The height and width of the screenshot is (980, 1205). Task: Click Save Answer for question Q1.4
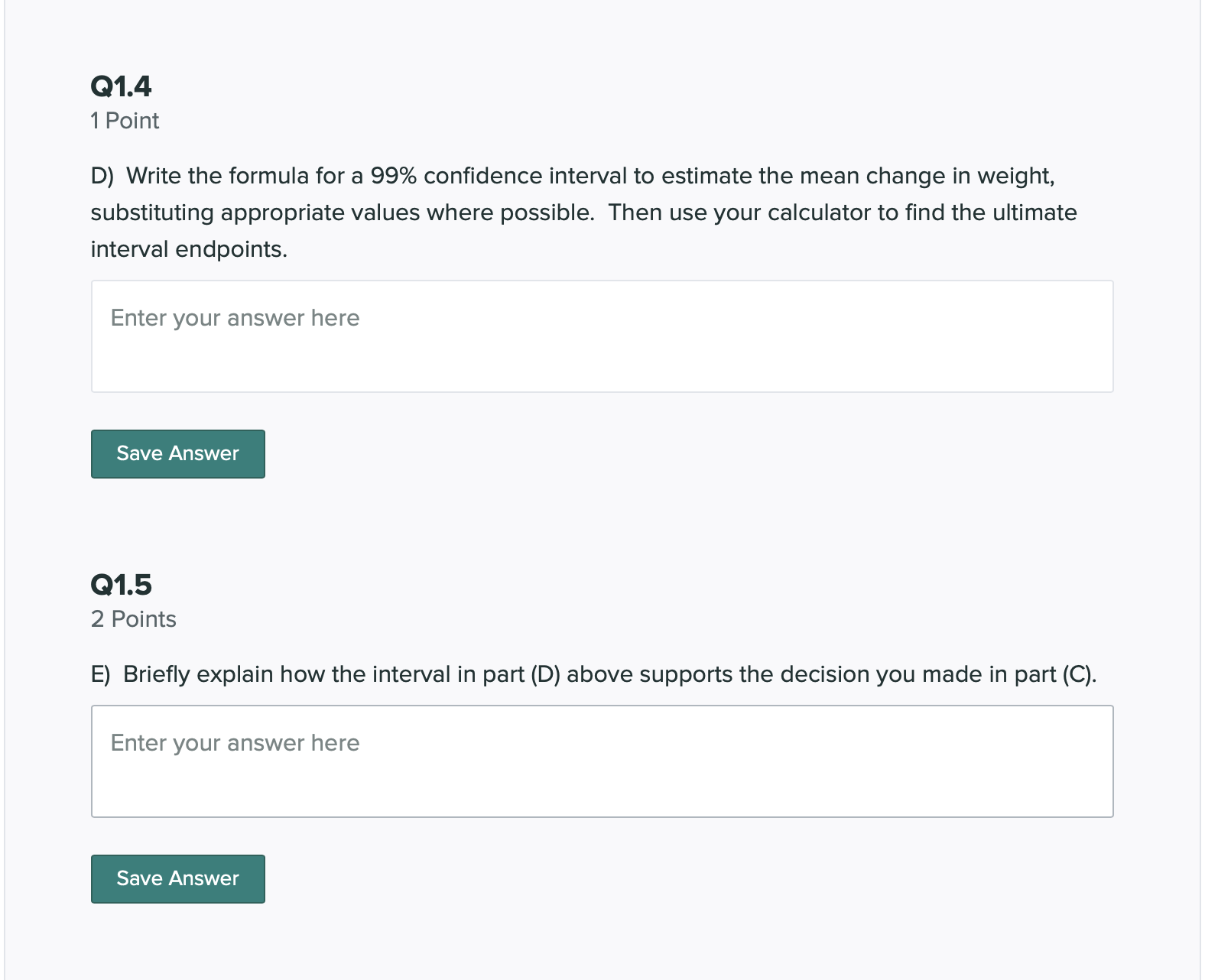point(177,453)
